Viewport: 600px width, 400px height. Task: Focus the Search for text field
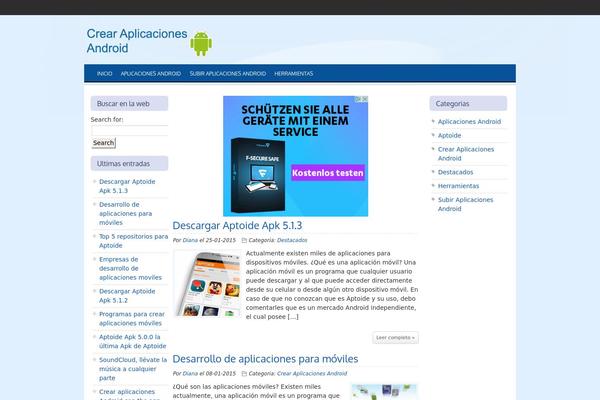click(x=129, y=131)
